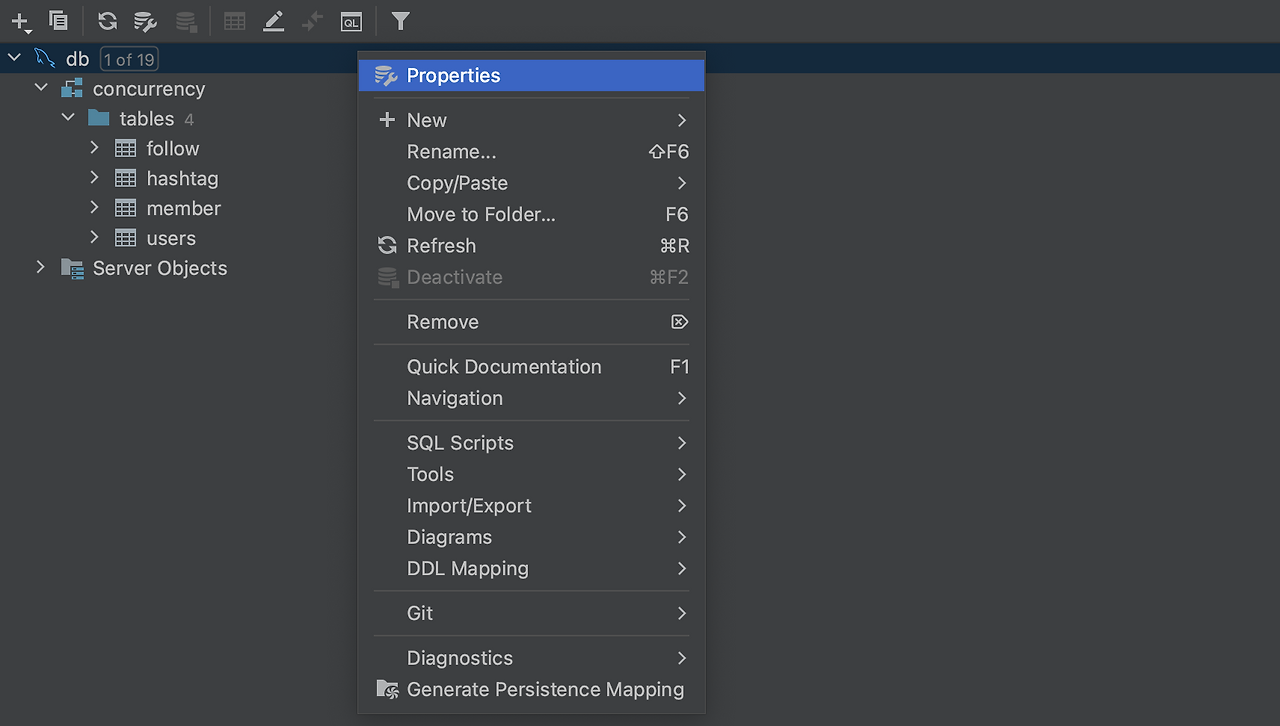Click the '1 of 19' schema badge
The image size is (1280, 726).
pos(129,60)
